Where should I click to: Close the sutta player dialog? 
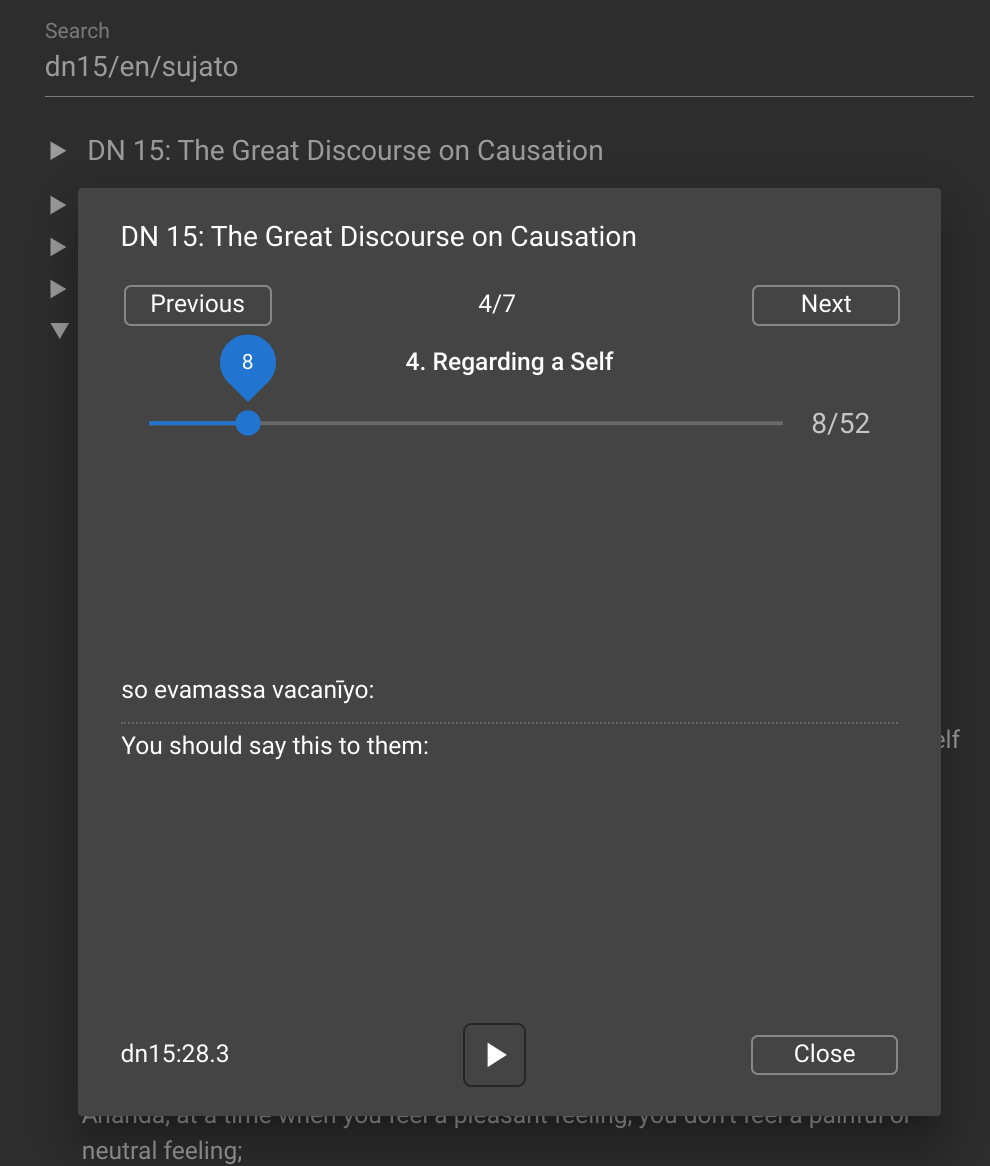click(x=824, y=1054)
